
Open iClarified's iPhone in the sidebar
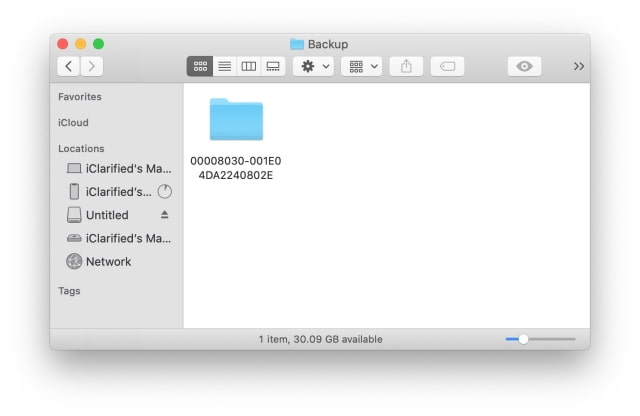117,192
